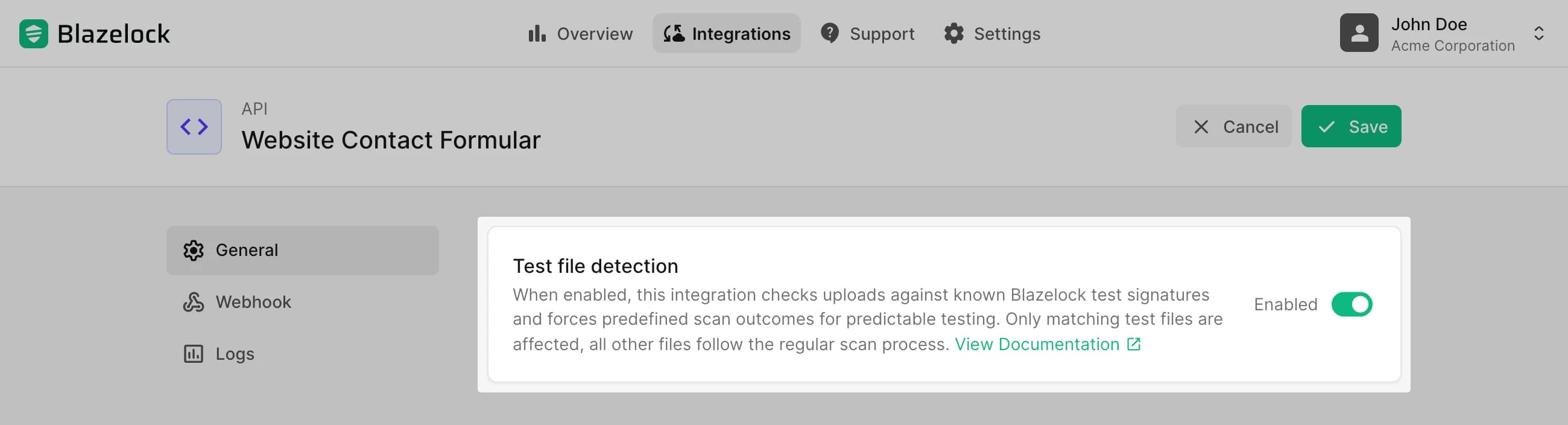Click the Webhook icon in the sidebar
Image resolution: width=1568 pixels, height=425 pixels.
[193, 301]
